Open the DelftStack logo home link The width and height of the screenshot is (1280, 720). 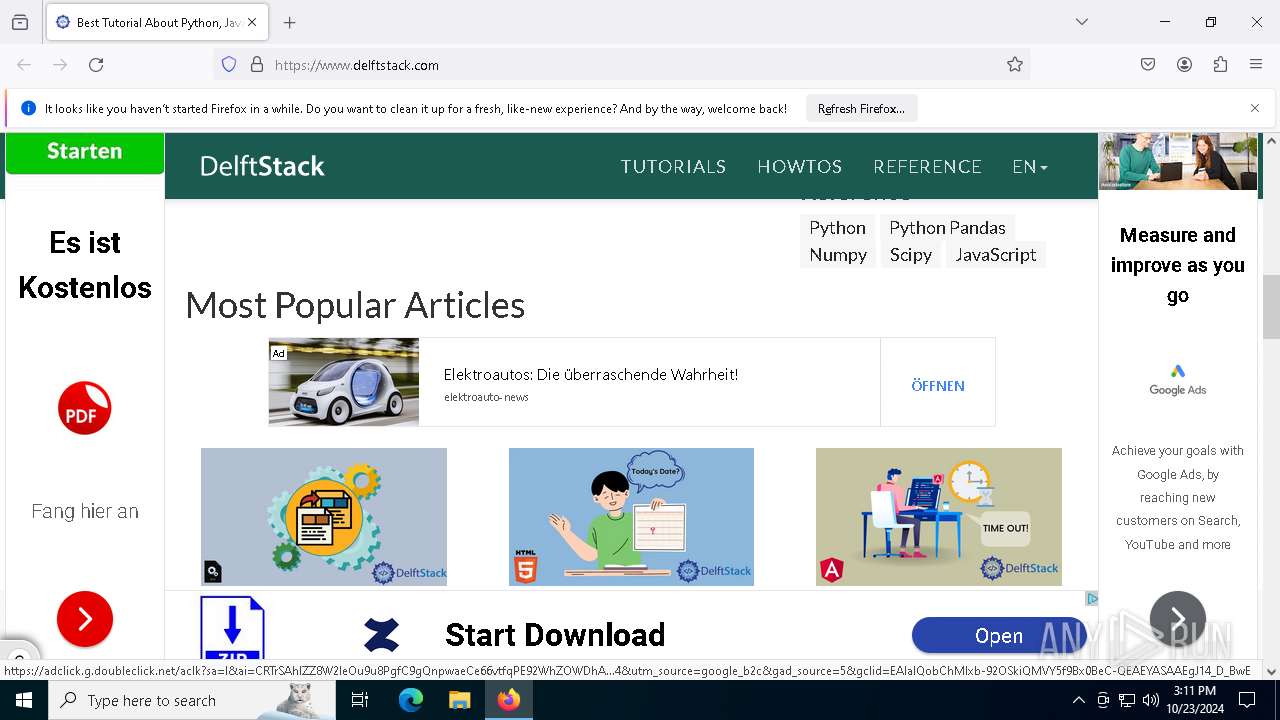click(x=262, y=166)
